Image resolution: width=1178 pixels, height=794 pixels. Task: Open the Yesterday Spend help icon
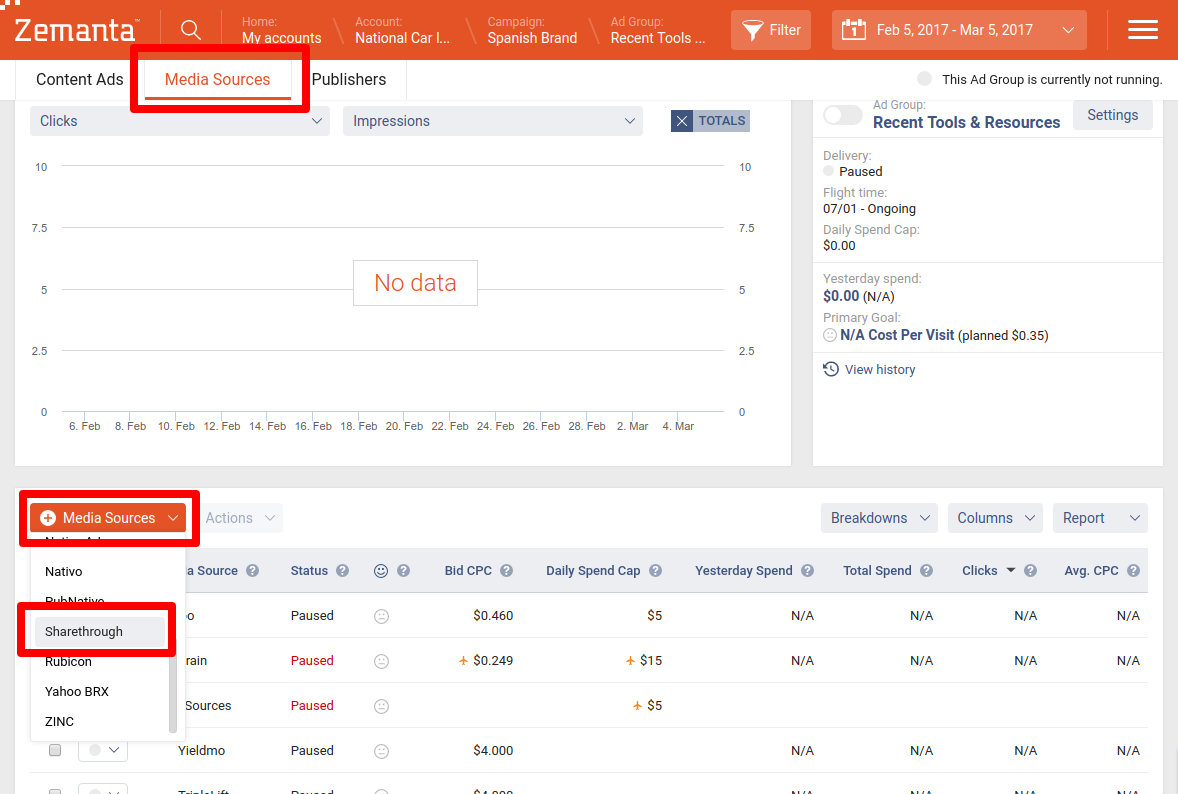point(807,571)
